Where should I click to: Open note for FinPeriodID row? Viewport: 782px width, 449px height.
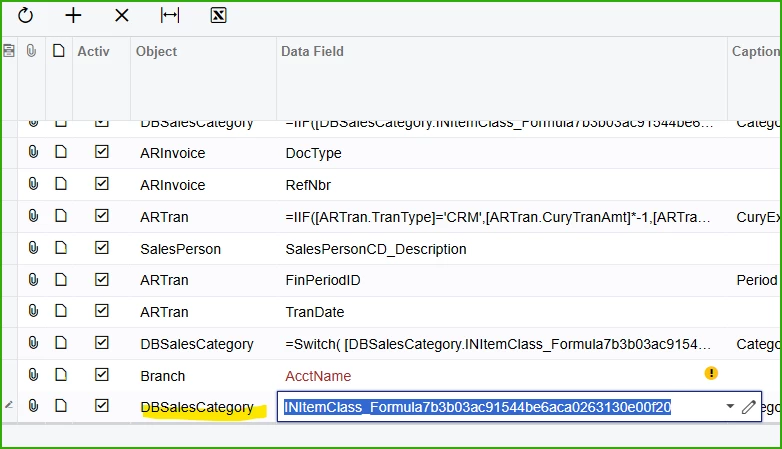click(x=61, y=279)
